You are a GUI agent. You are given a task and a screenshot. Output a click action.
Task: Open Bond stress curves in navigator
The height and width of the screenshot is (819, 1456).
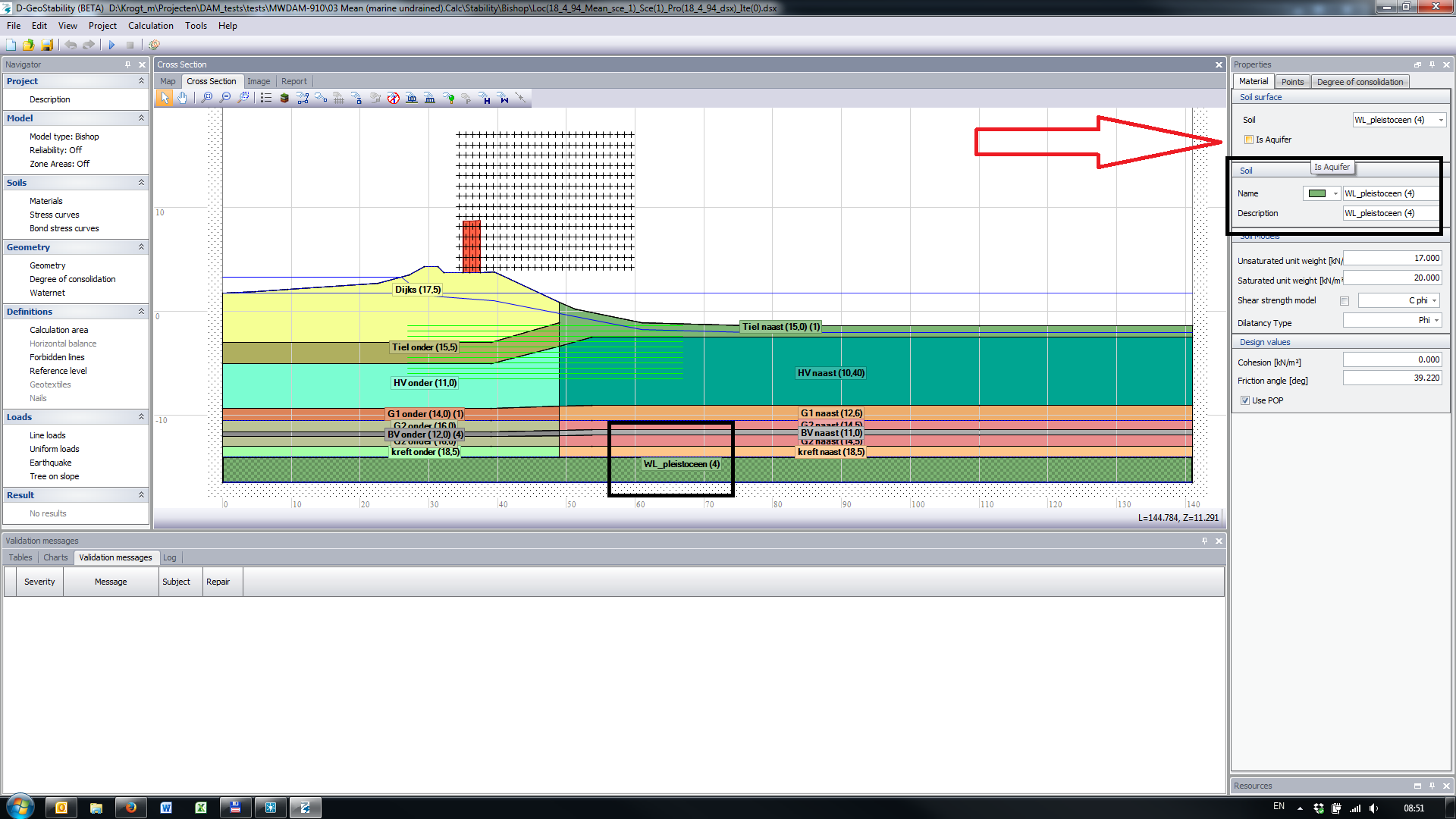click(64, 228)
